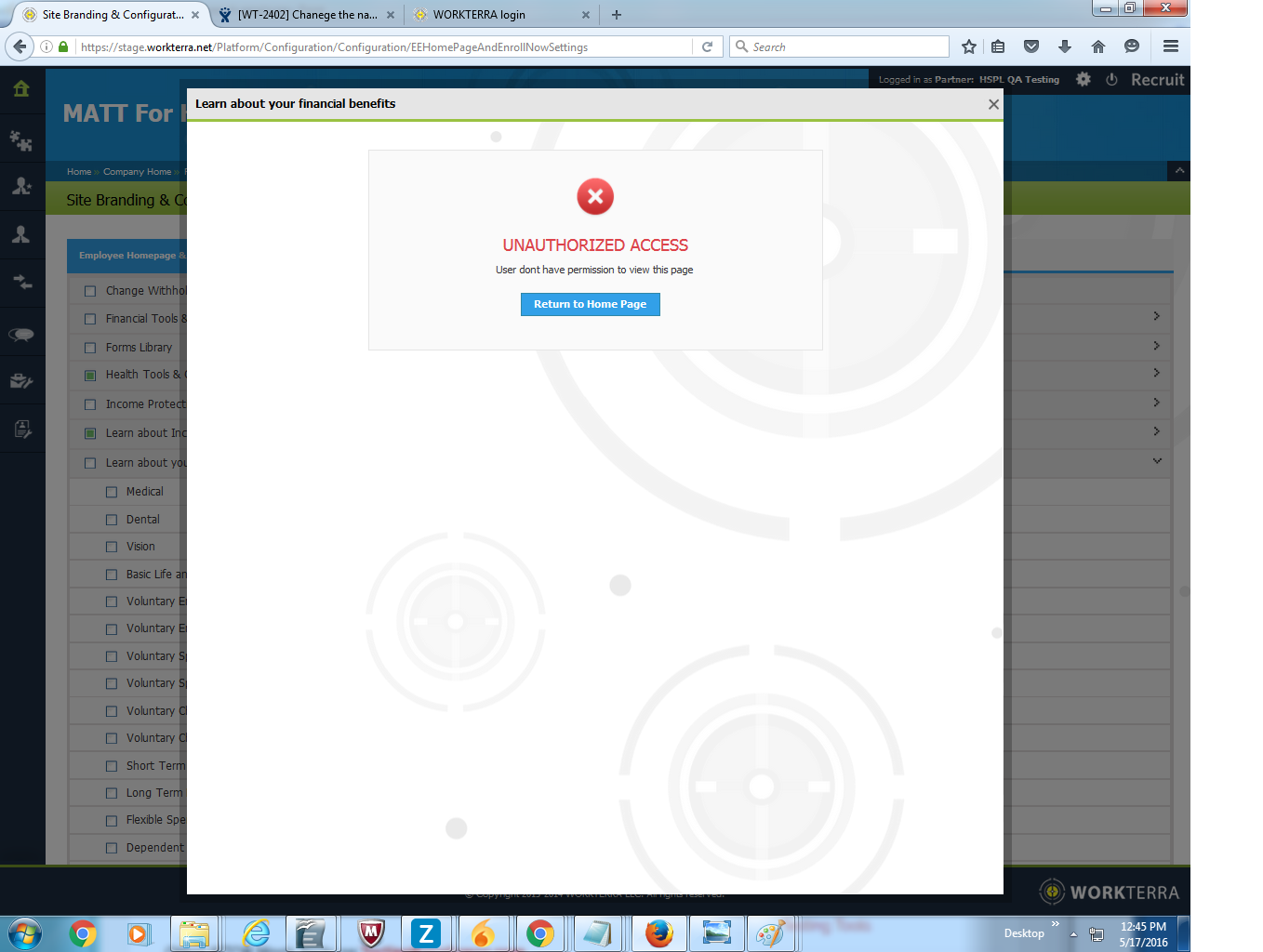Open a new browser tab

pyautogui.click(x=617, y=15)
